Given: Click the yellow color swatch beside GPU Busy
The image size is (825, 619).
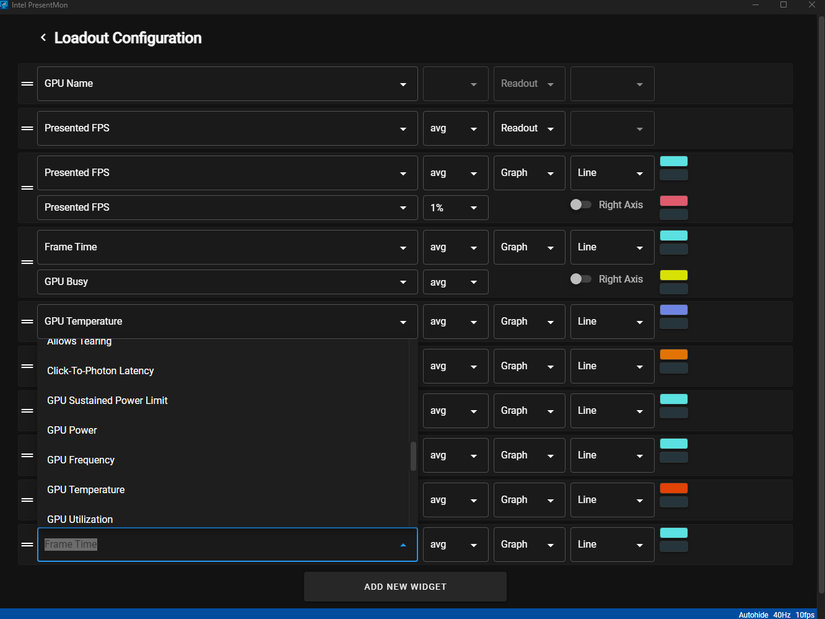Looking at the screenshot, I should point(672,273).
